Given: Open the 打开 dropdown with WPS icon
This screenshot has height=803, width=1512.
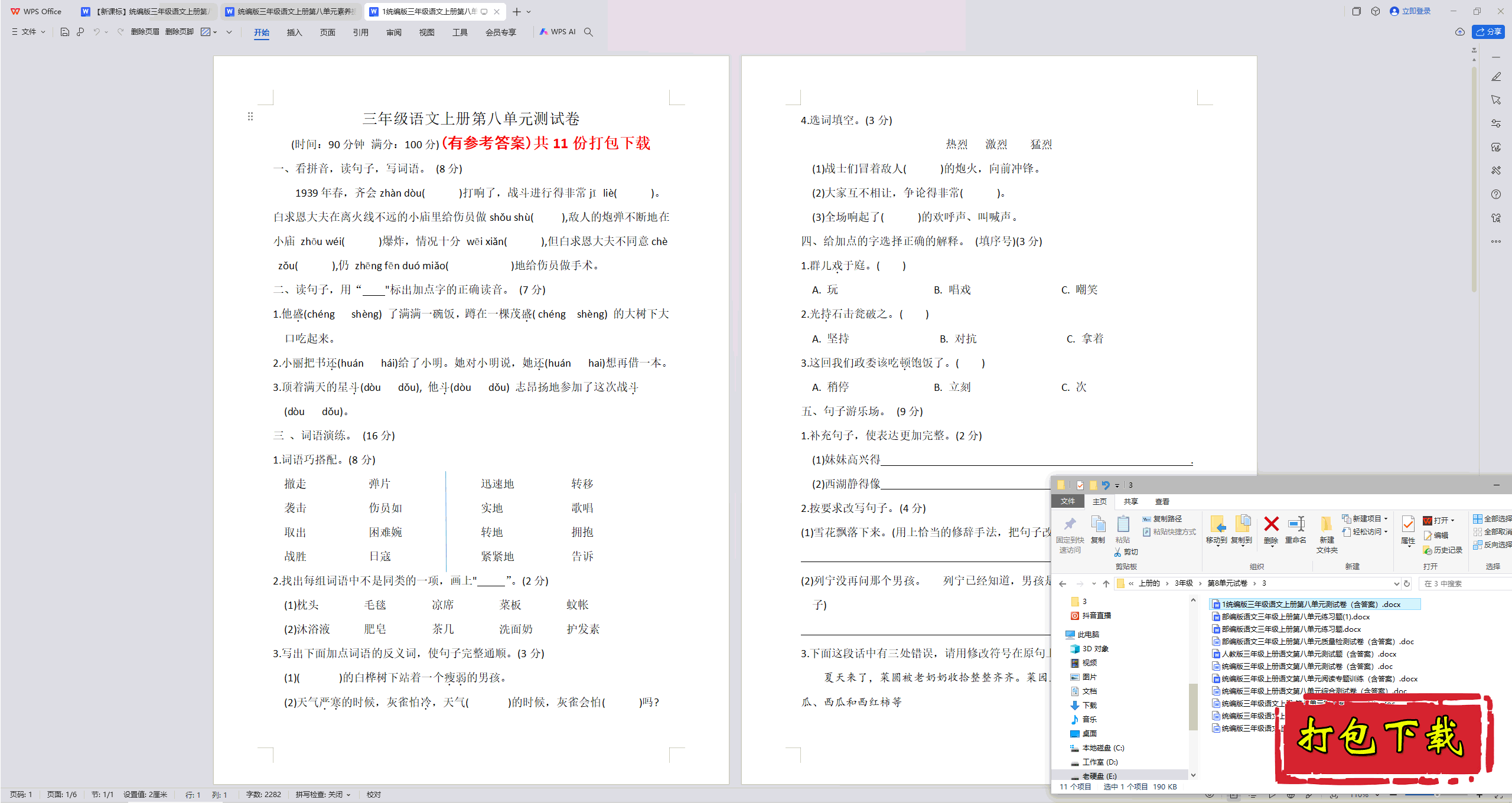Looking at the screenshot, I should click(x=1439, y=520).
